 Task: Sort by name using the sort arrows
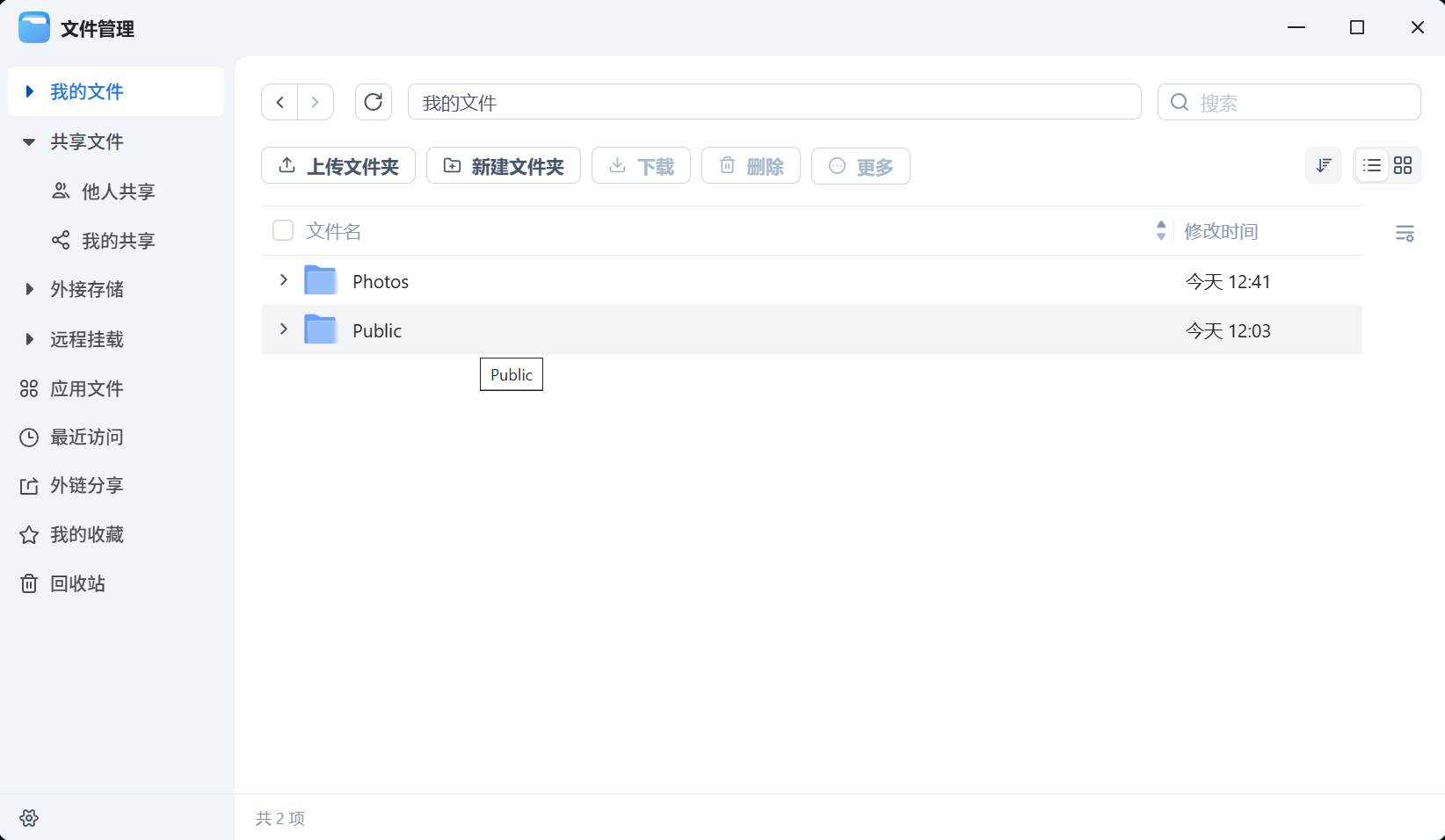pos(1161,230)
